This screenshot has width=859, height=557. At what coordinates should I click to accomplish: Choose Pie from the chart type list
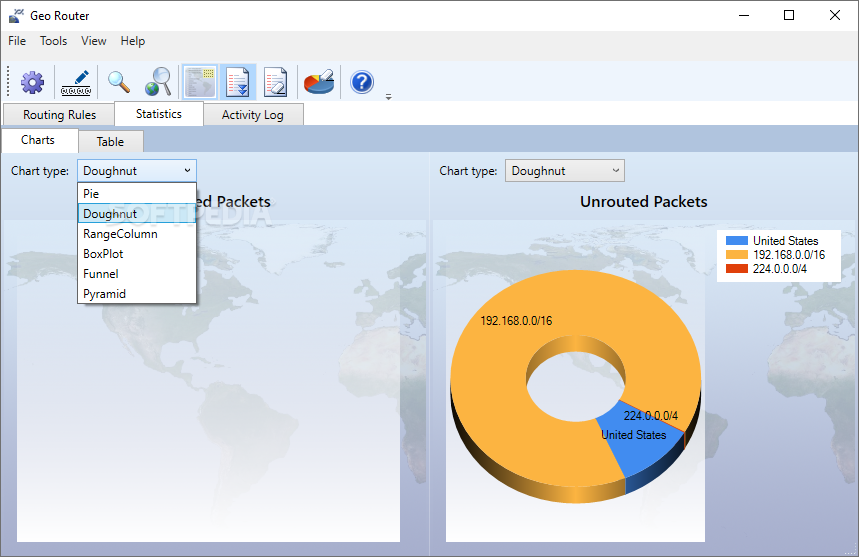[x=137, y=194]
